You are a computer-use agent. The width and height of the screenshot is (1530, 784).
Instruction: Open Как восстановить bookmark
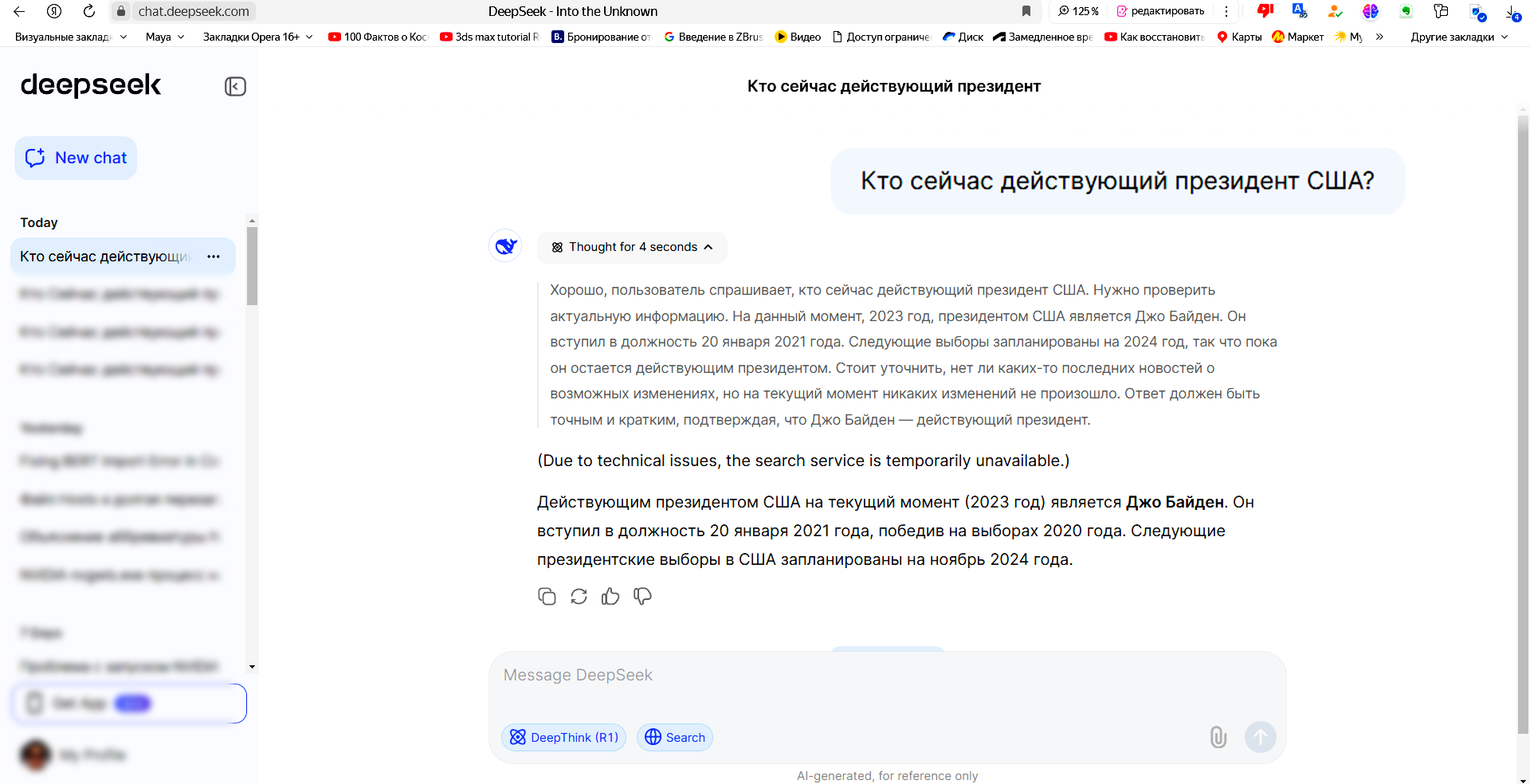point(1155,37)
